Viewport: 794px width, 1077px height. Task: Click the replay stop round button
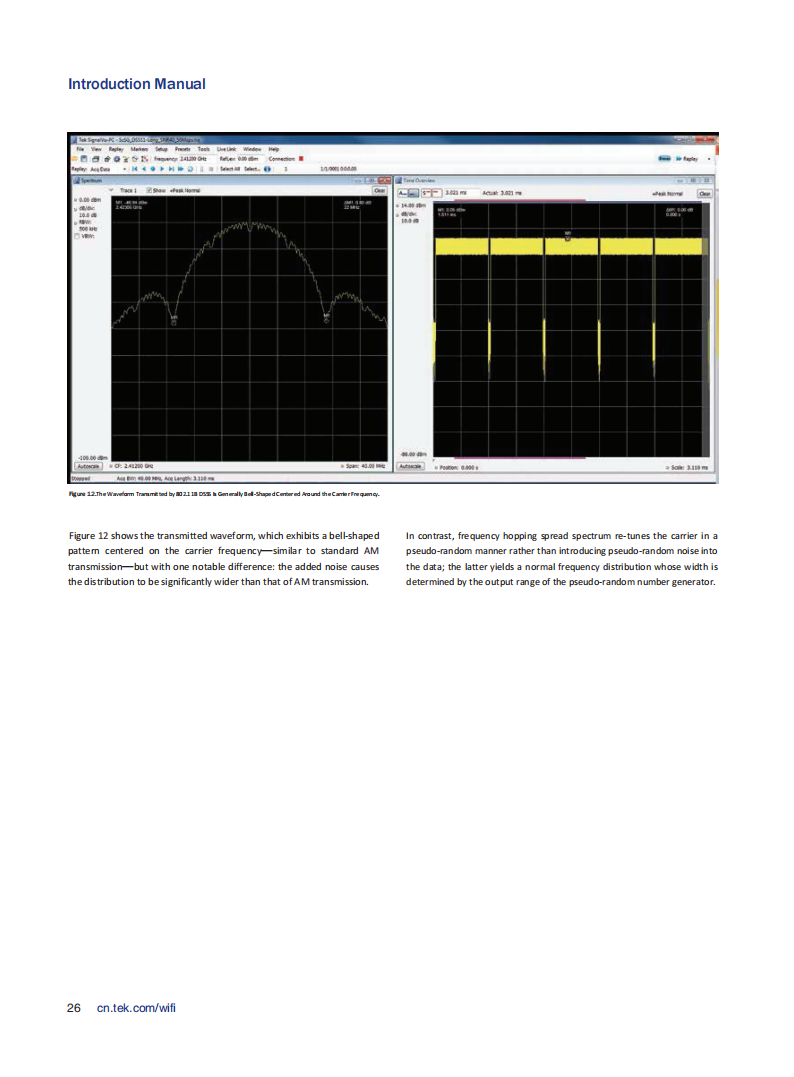click(x=152, y=169)
